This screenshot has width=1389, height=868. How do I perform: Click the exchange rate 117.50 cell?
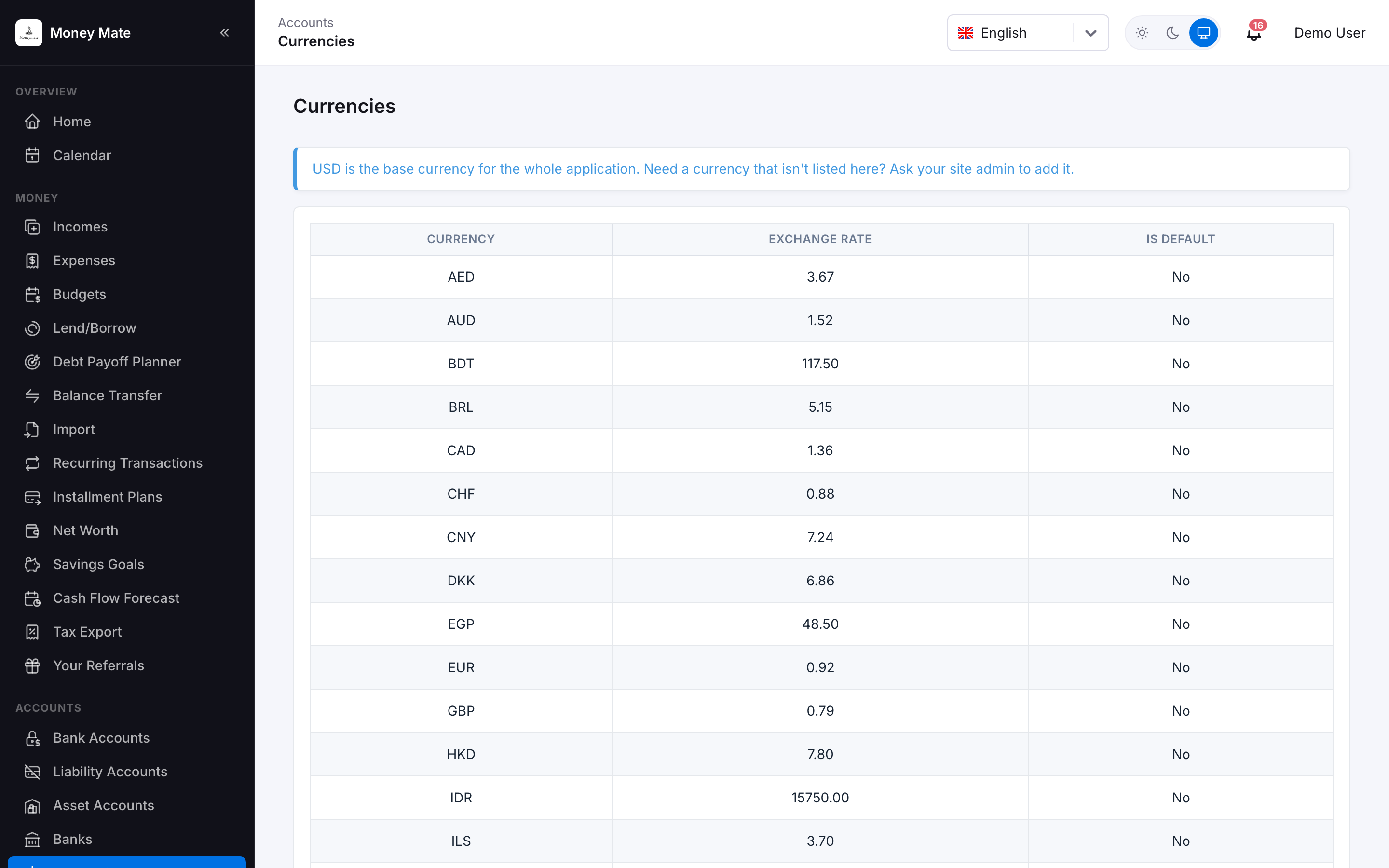coord(820,364)
